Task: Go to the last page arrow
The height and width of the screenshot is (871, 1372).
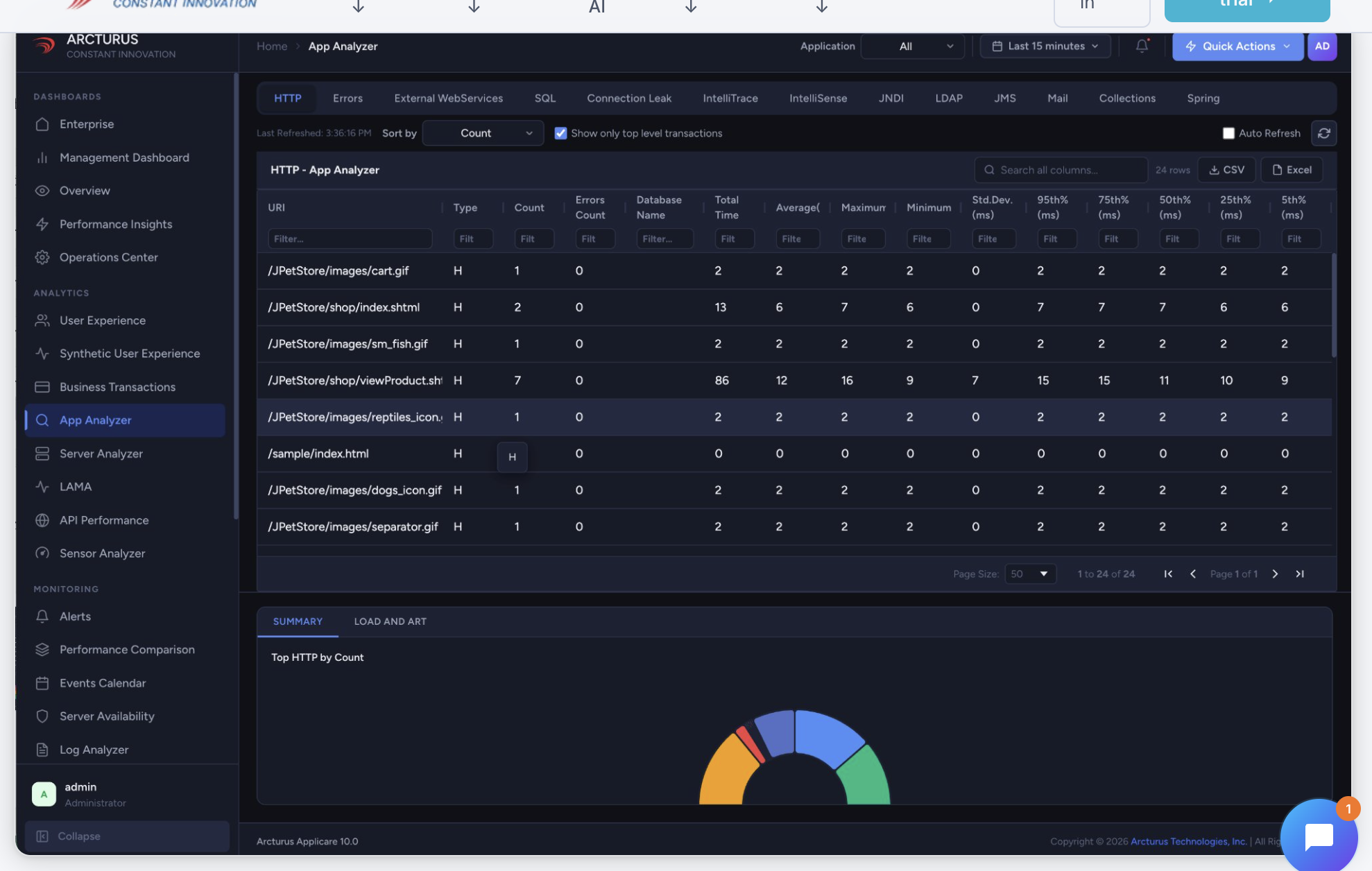Action: click(x=1300, y=574)
